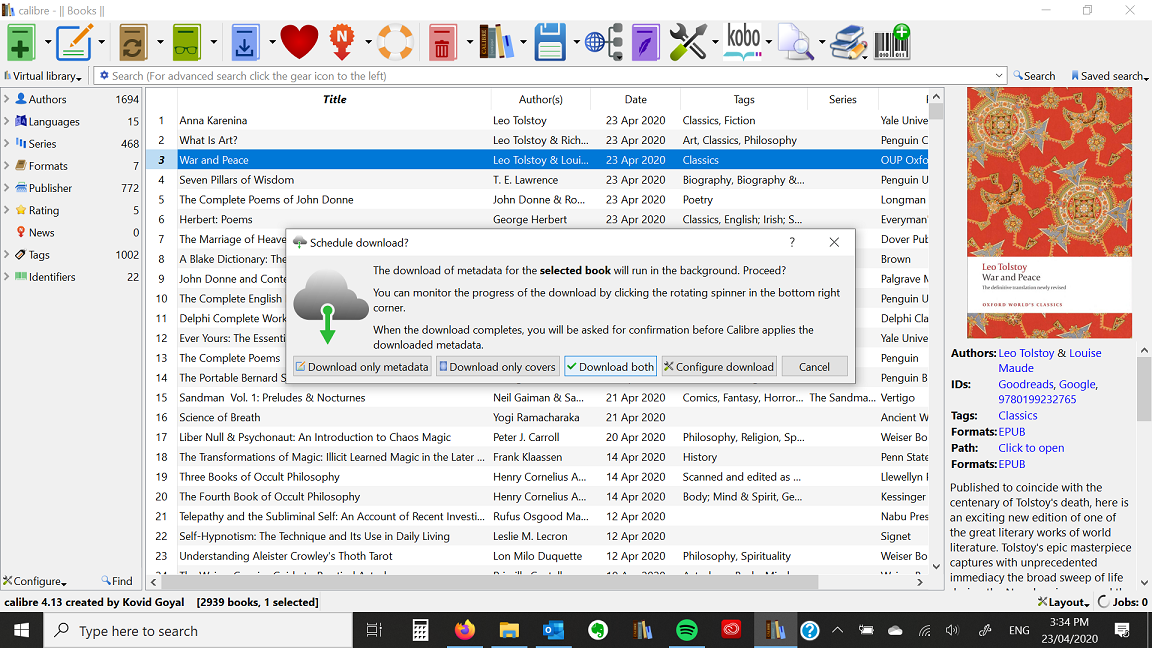Click the red heart Donate icon

coord(299,43)
